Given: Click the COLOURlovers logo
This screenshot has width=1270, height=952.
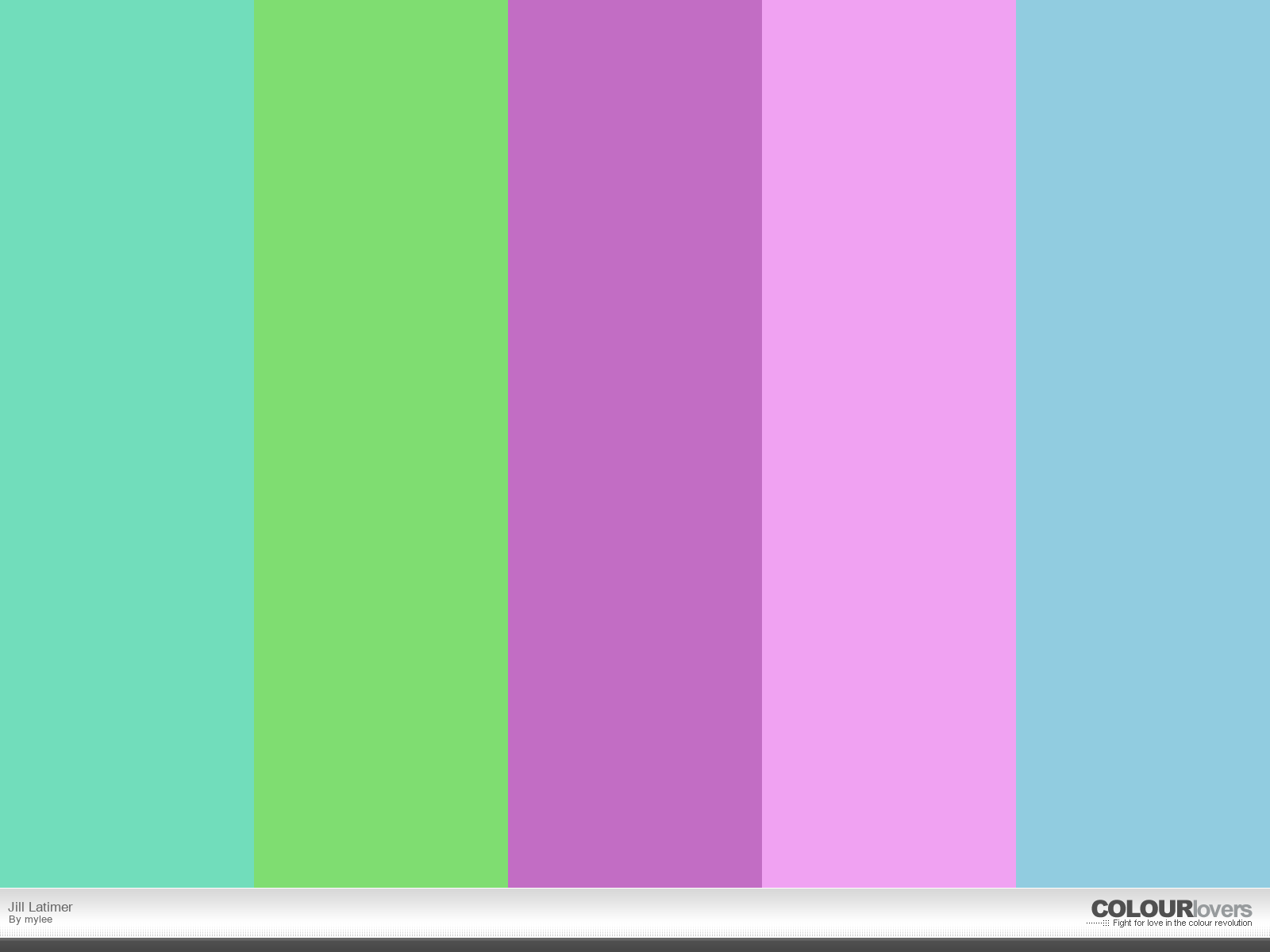Looking at the screenshot, I should (1172, 909).
